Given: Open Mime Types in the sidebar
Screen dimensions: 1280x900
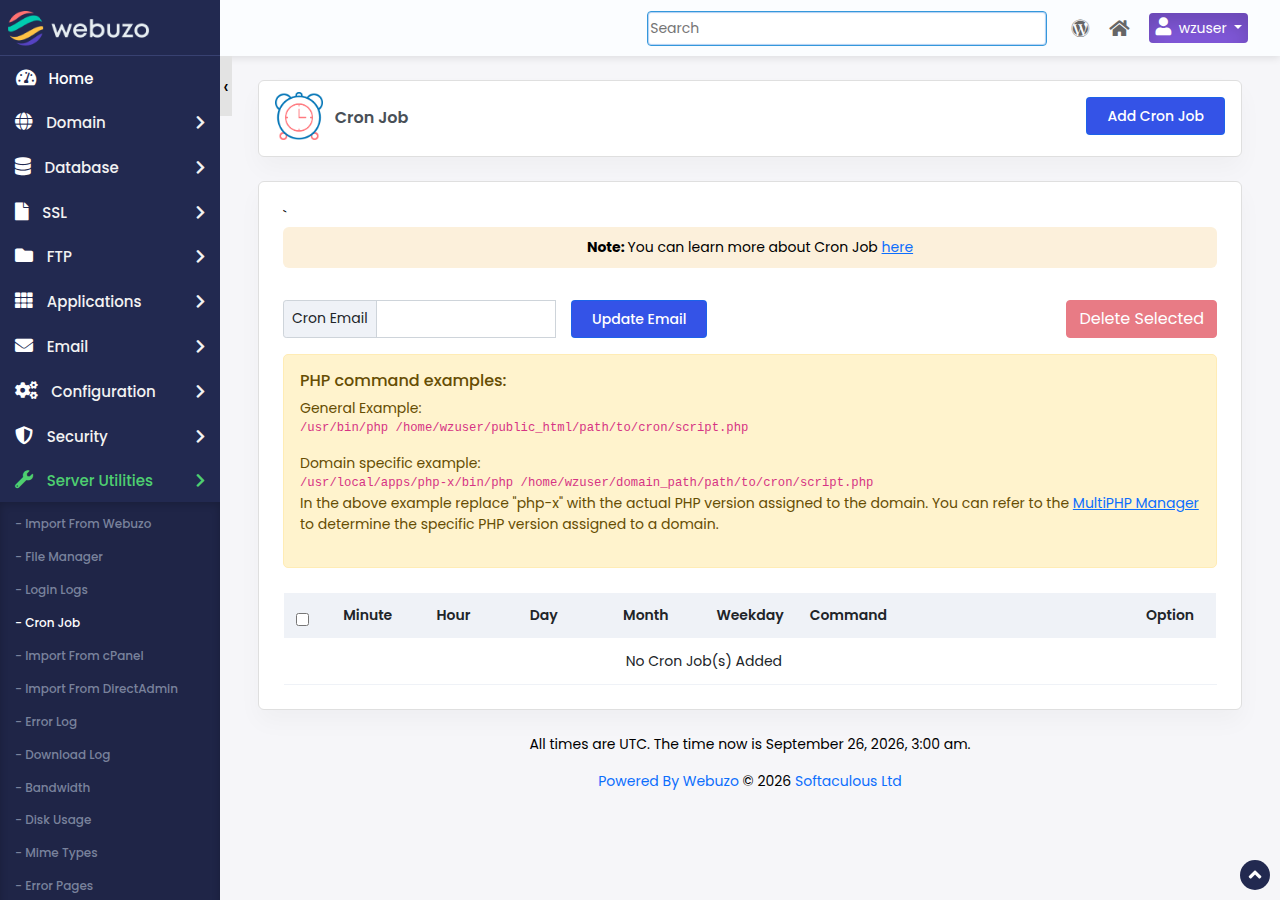Looking at the screenshot, I should 56,853.
